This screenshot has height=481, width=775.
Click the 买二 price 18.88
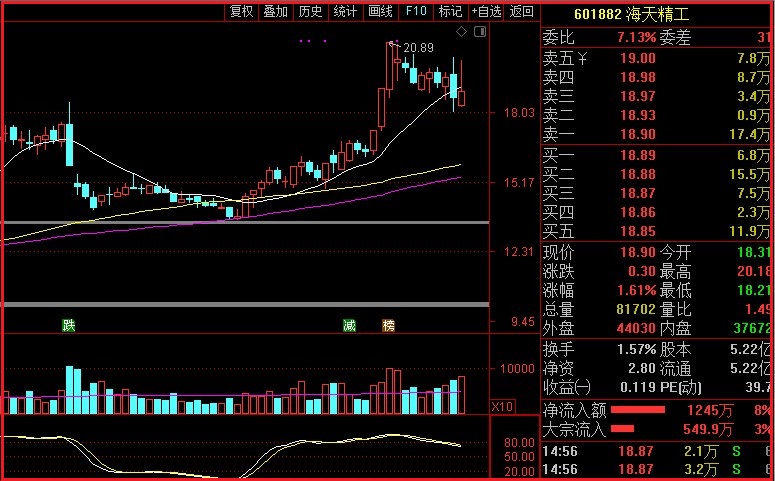[638, 175]
